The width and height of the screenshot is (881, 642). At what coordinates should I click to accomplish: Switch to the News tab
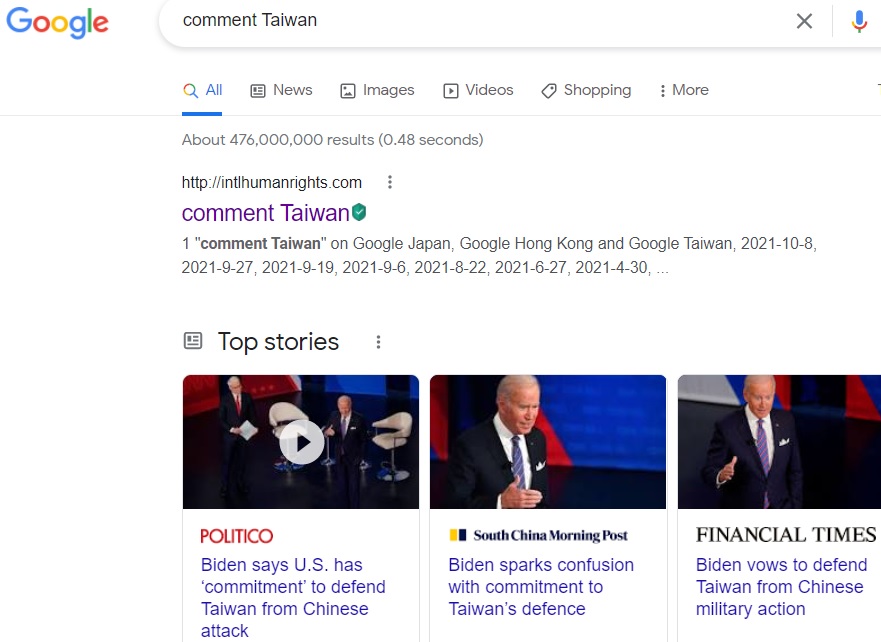(281, 90)
